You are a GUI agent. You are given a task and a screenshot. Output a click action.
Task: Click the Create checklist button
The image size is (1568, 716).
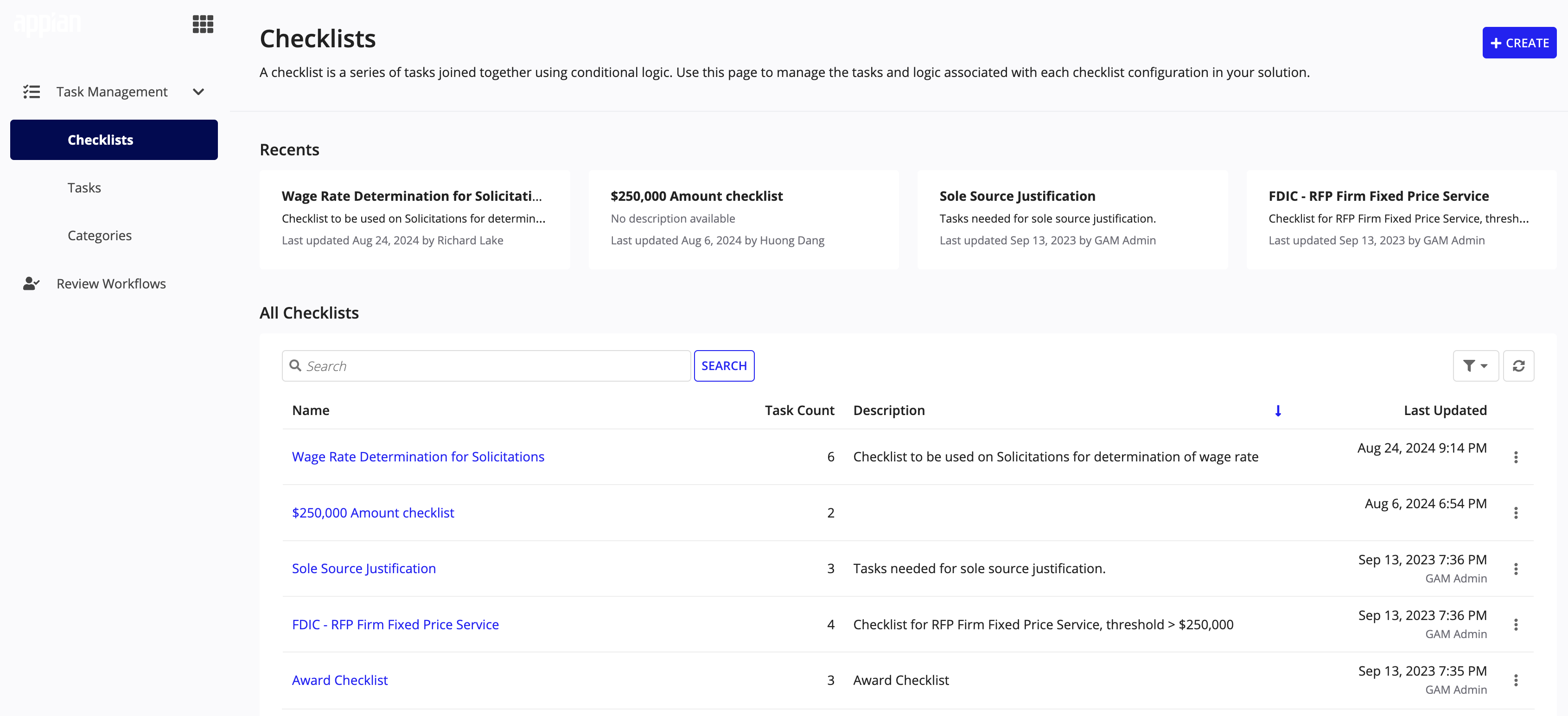(1519, 43)
